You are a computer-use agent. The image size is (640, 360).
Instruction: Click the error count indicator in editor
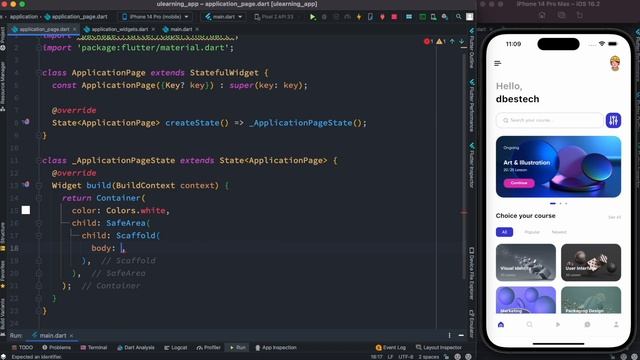point(428,41)
